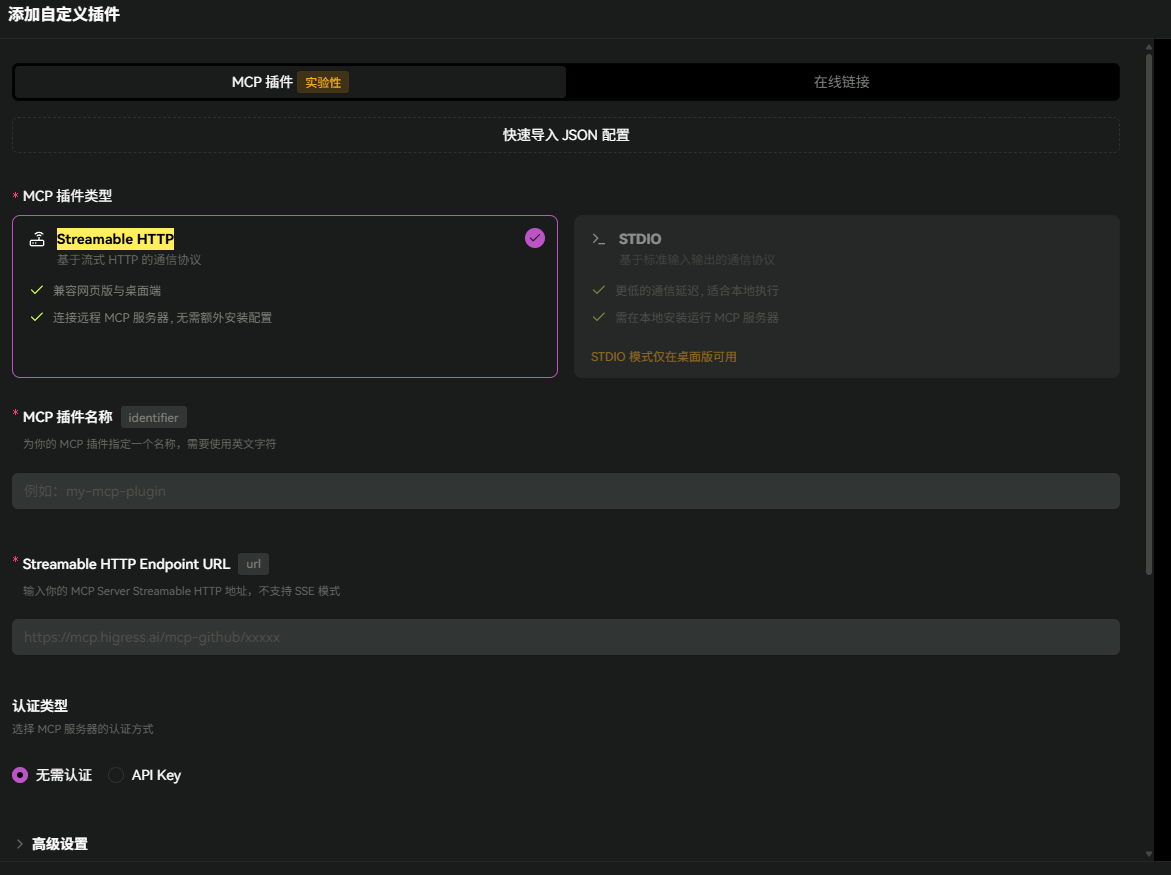The width and height of the screenshot is (1171, 875).
Task: Click the url tag beside Endpoint URL
Action: [x=253, y=564]
